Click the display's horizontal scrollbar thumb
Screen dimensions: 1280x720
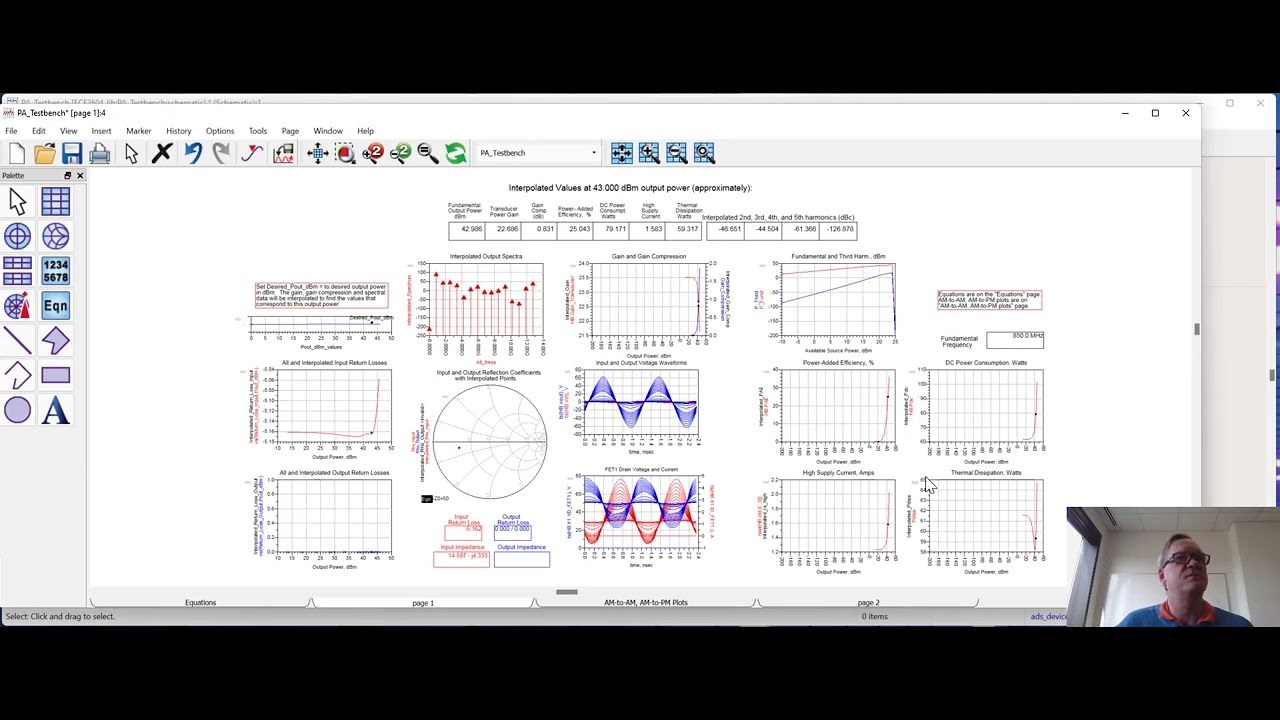click(567, 592)
